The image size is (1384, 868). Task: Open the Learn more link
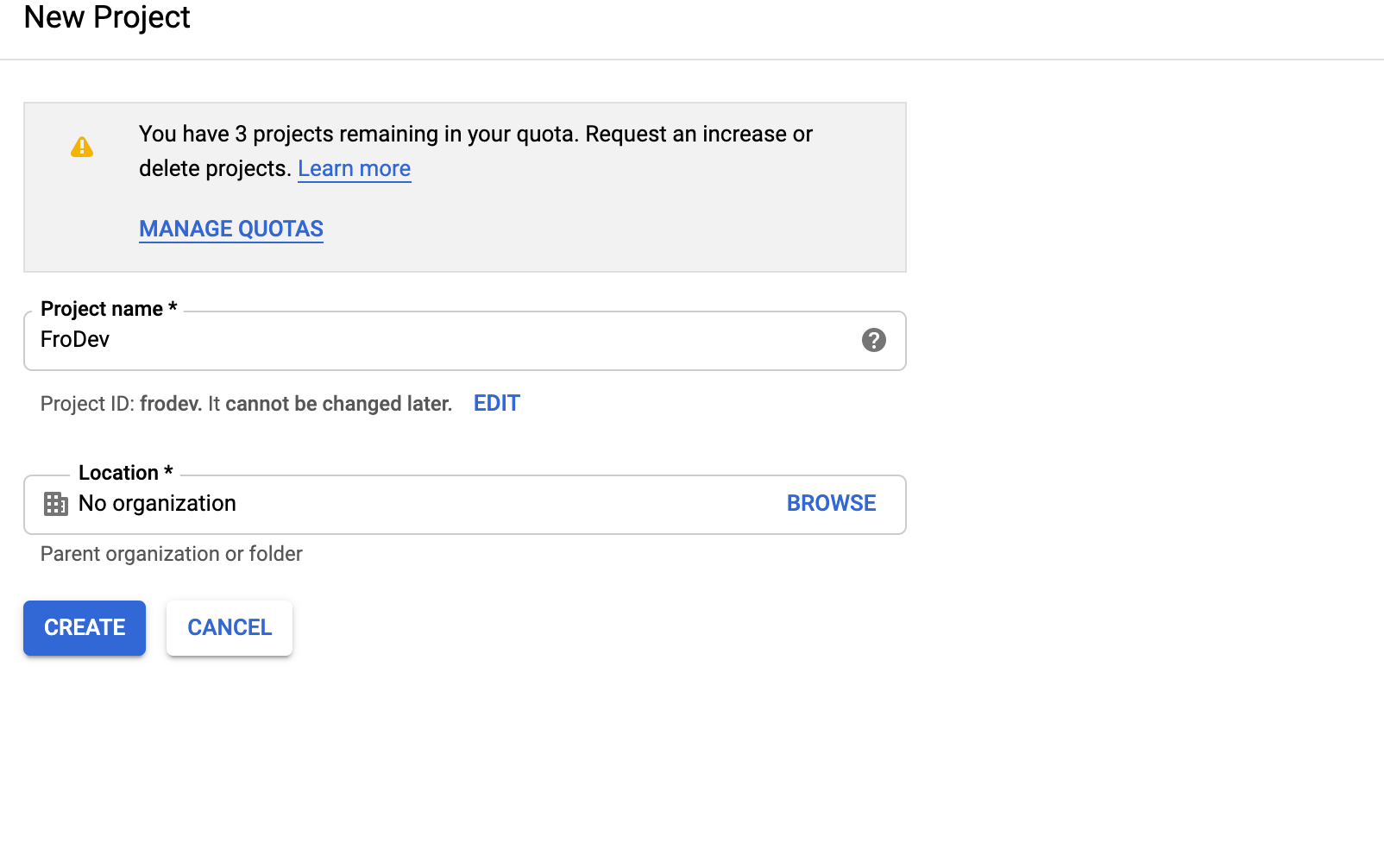355,168
